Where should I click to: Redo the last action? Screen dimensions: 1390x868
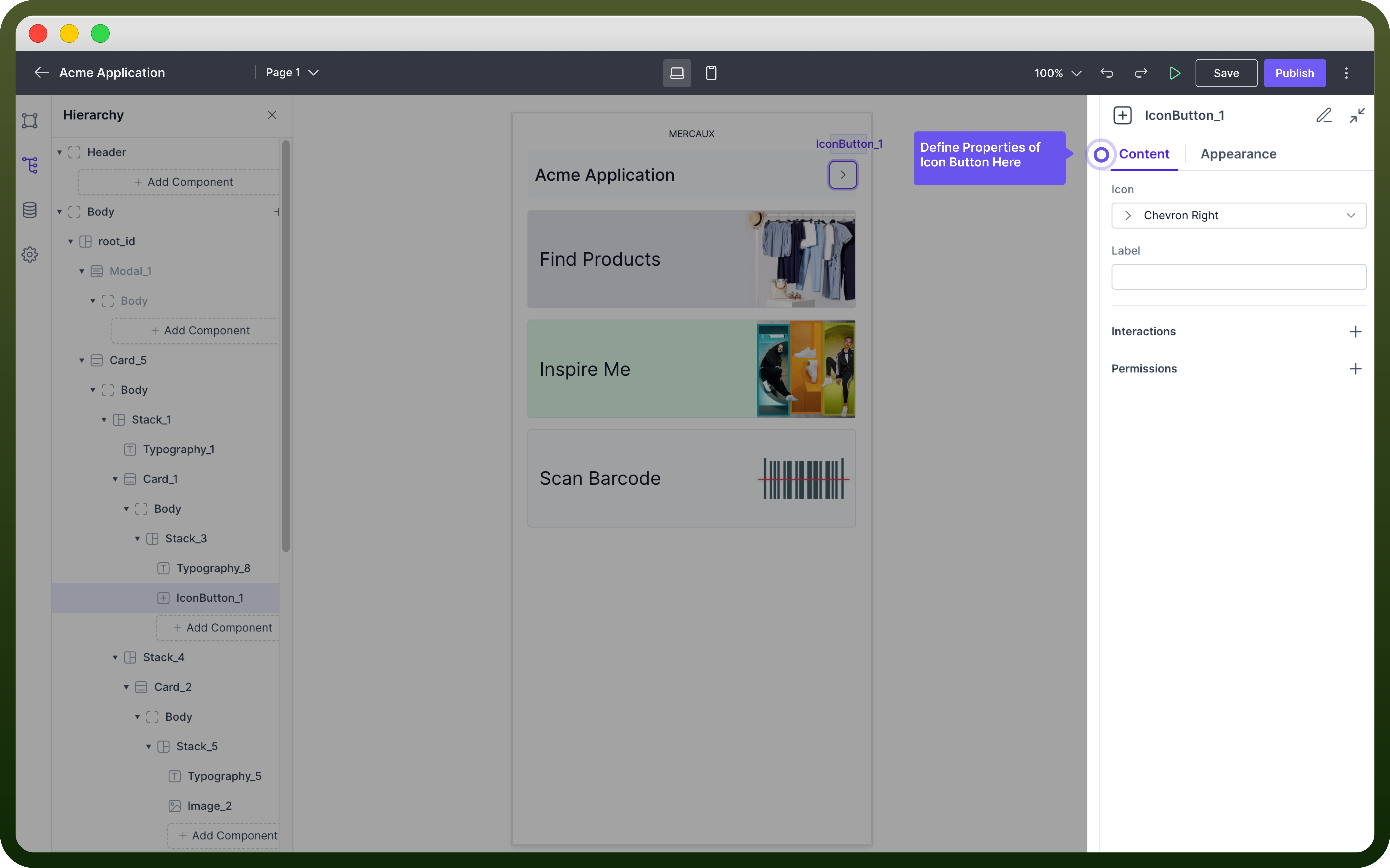[x=1141, y=73]
